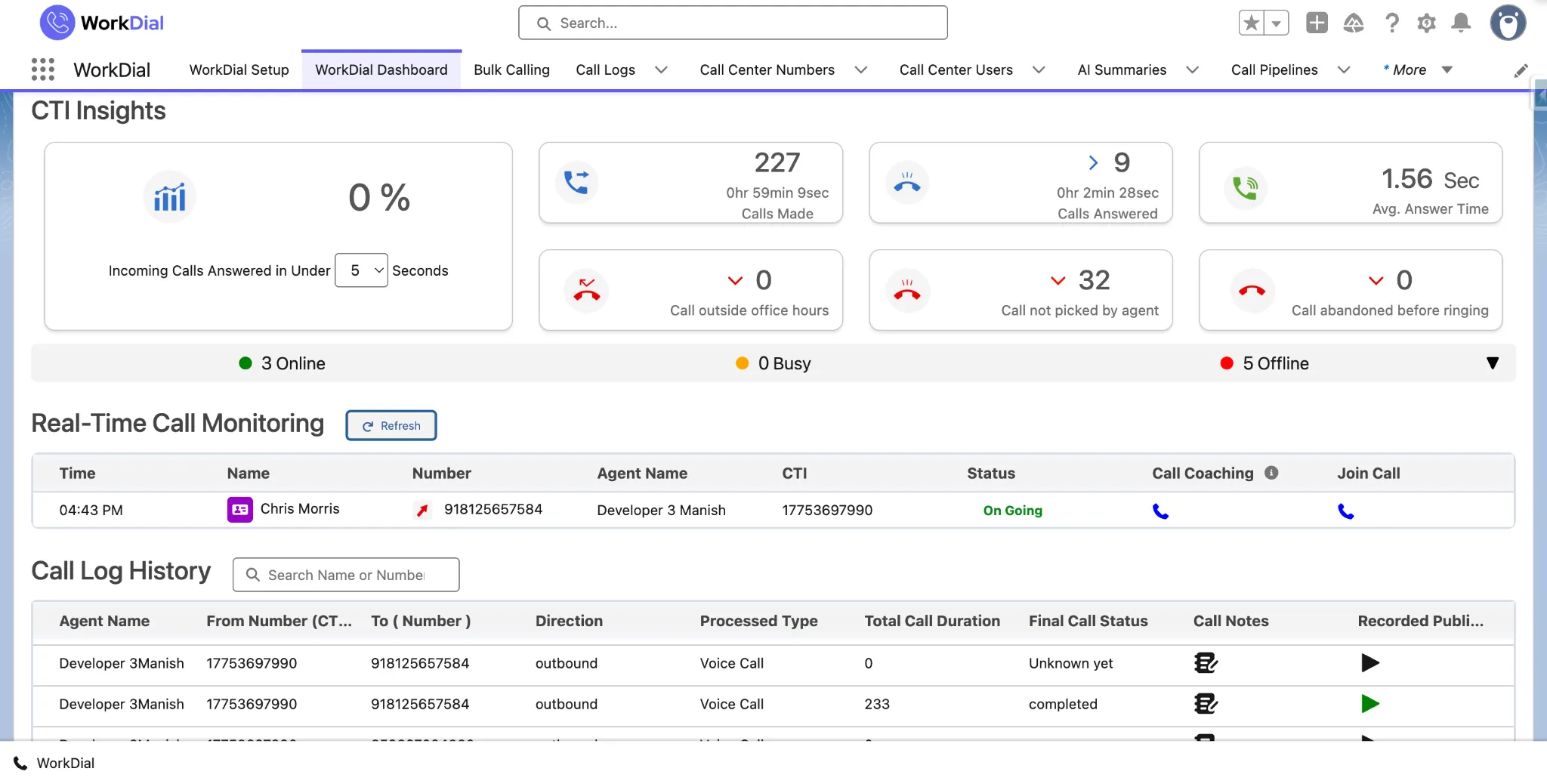Play the recording of the completed call
Image resolution: width=1547 pixels, height=784 pixels.
(1369, 704)
